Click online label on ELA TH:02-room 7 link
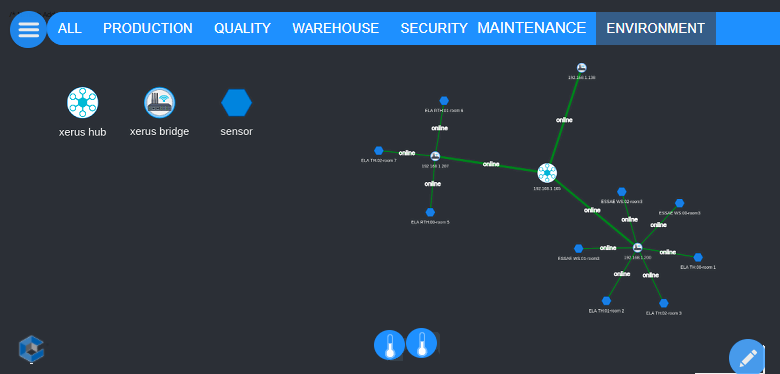Screen dimensions: 780x374 [x=407, y=153]
